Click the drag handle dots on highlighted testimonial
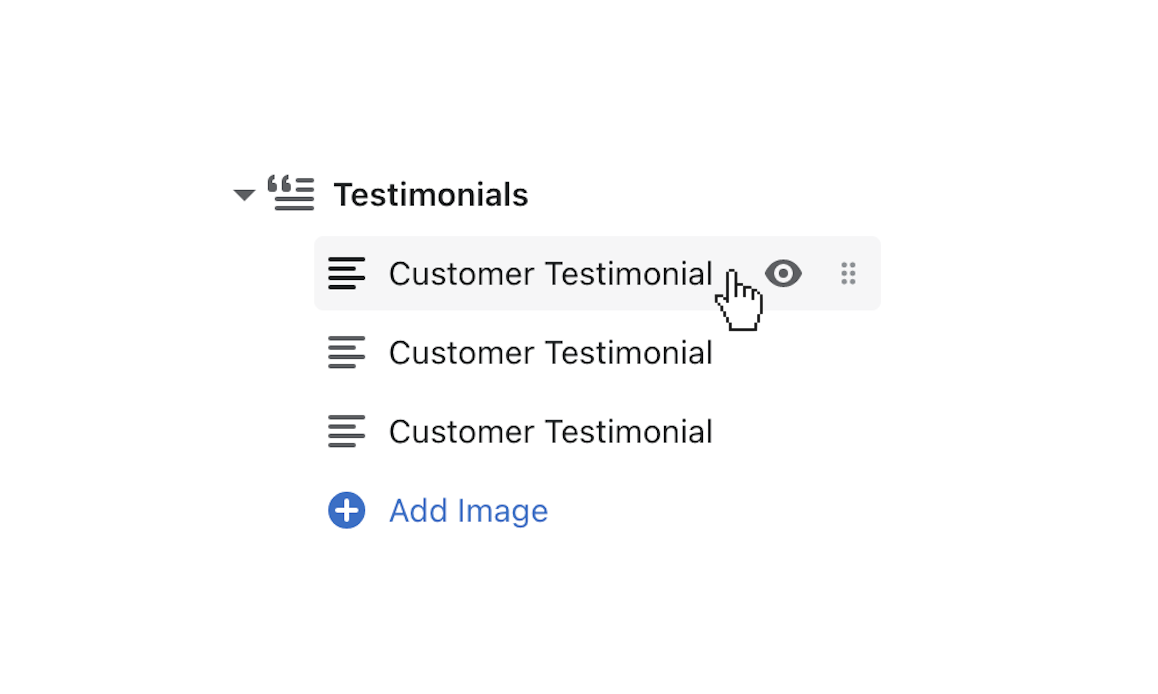This screenshot has height=694, width=1158. 848,273
